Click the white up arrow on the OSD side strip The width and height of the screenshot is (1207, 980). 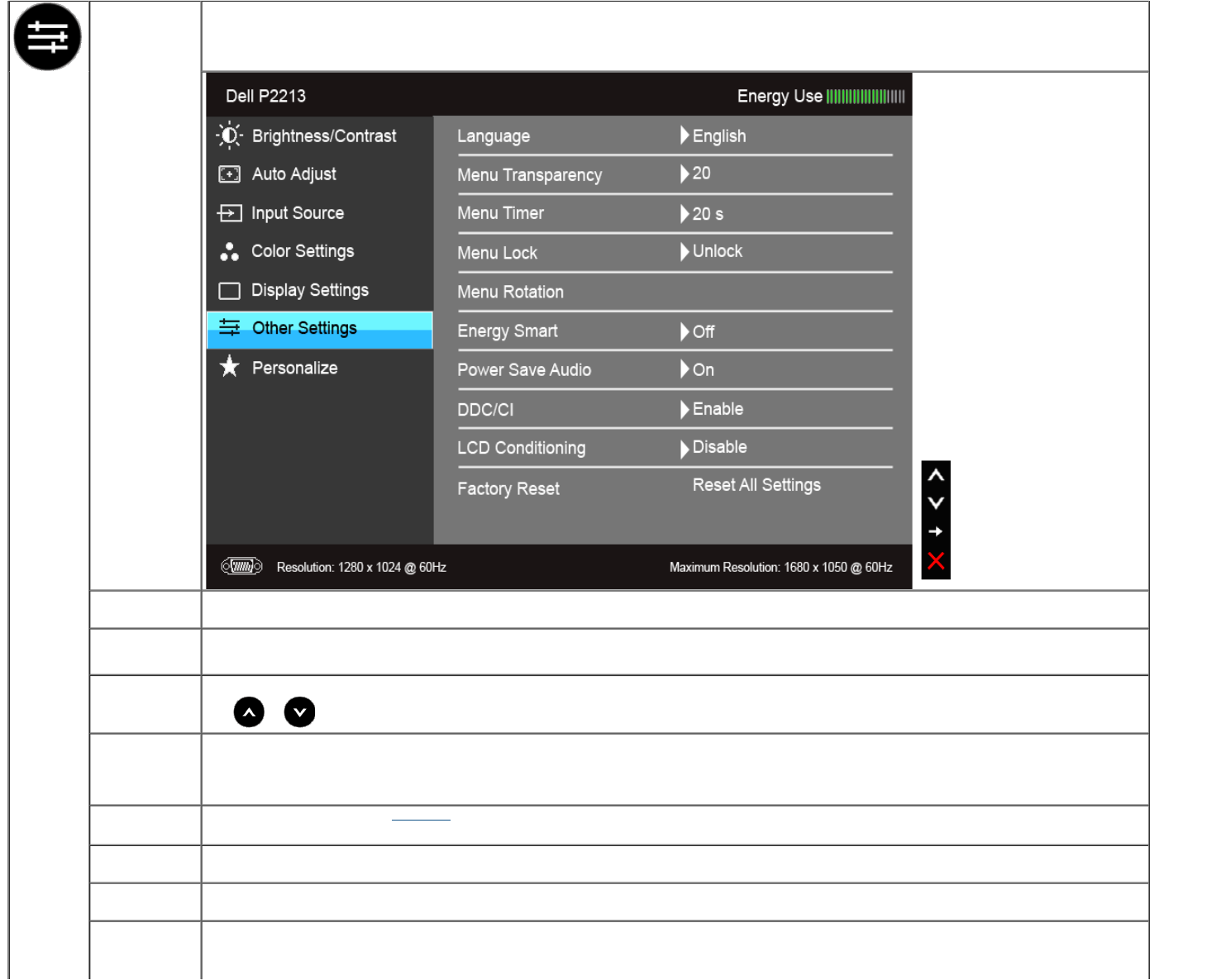936,475
